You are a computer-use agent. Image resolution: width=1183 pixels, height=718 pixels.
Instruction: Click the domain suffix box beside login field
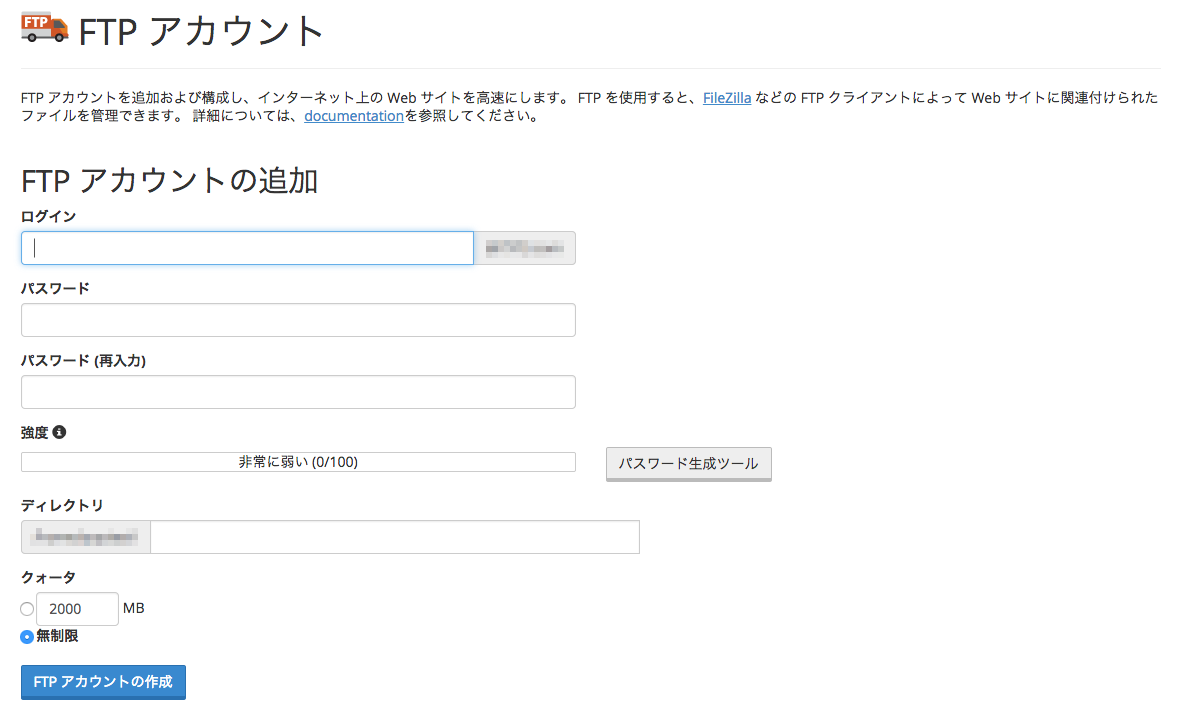point(525,248)
